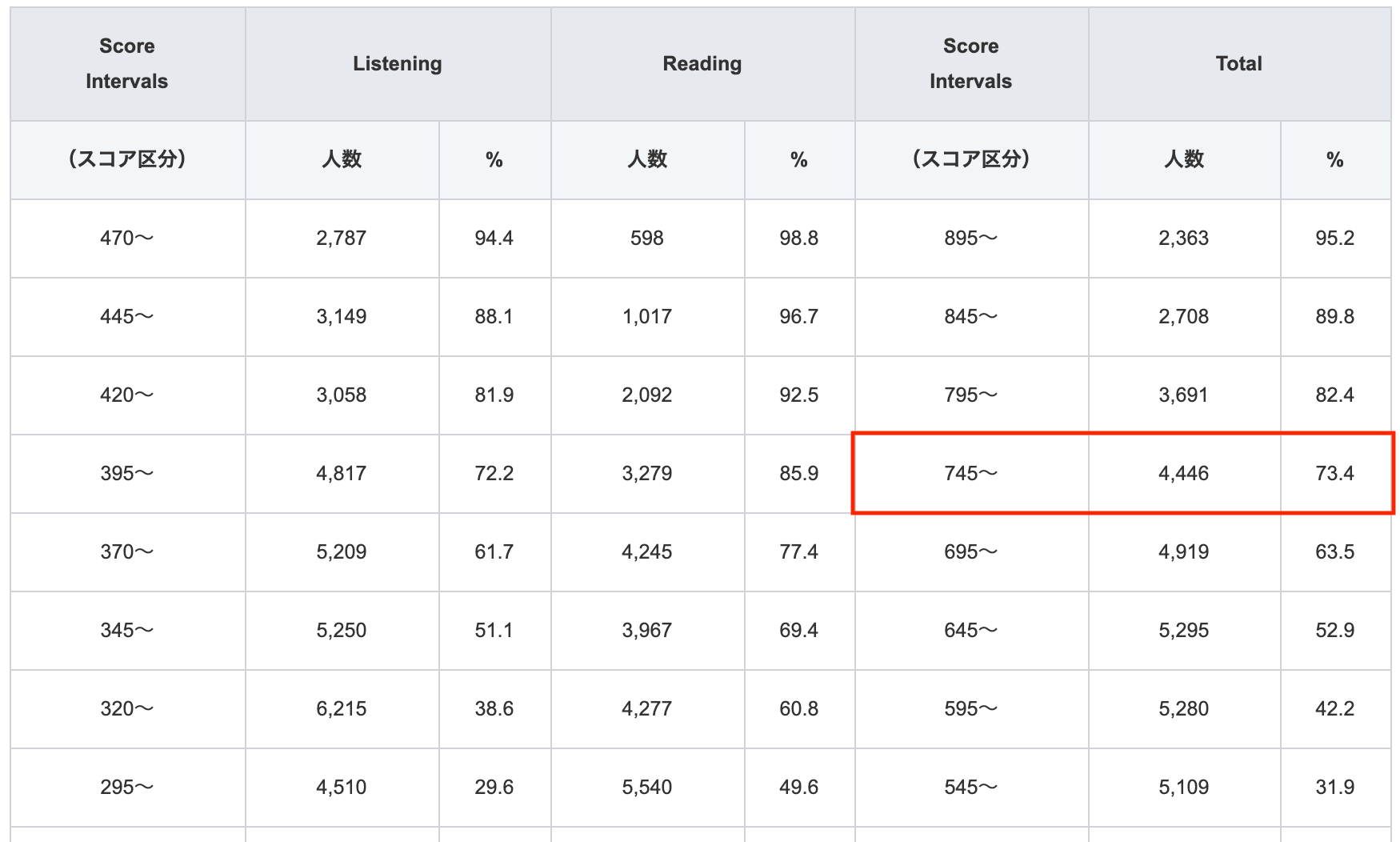This screenshot has height=842, width=1400.
Task: Click the Total percent 31.9 cell
Action: point(1334,788)
